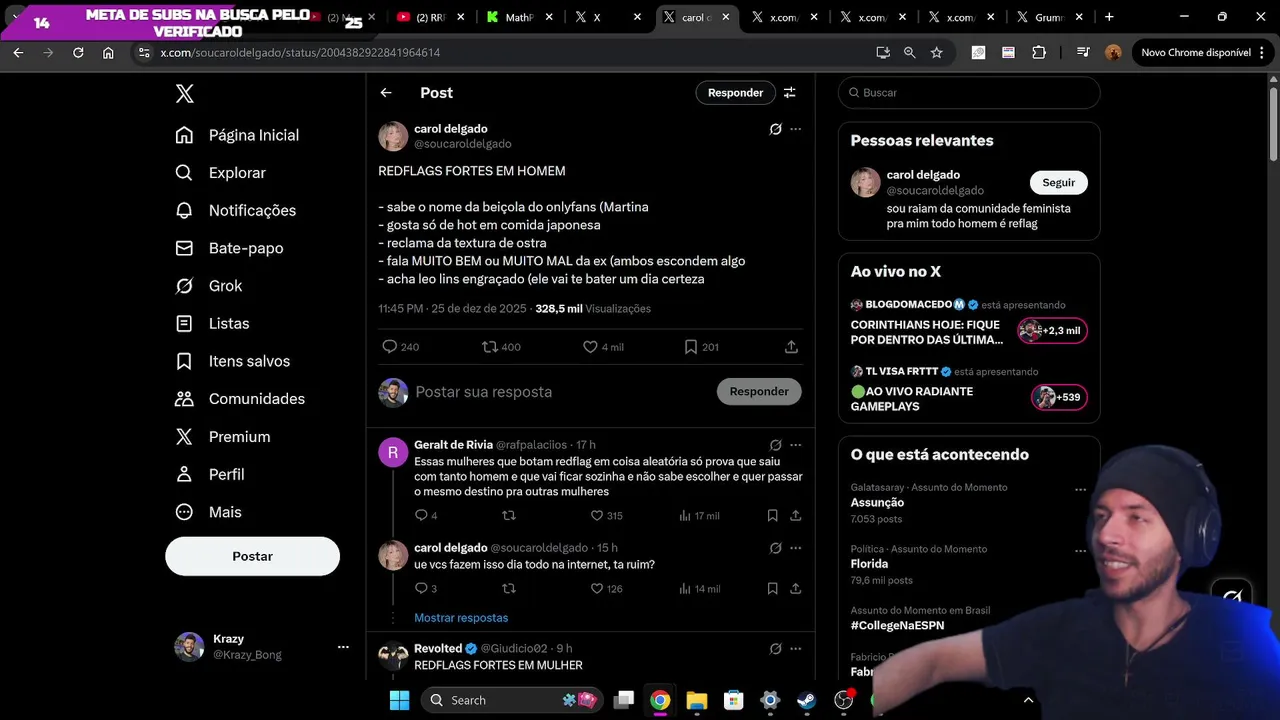Open Itens salvos bookmarks
Viewport: 1280px width, 720px height.
pos(232,361)
